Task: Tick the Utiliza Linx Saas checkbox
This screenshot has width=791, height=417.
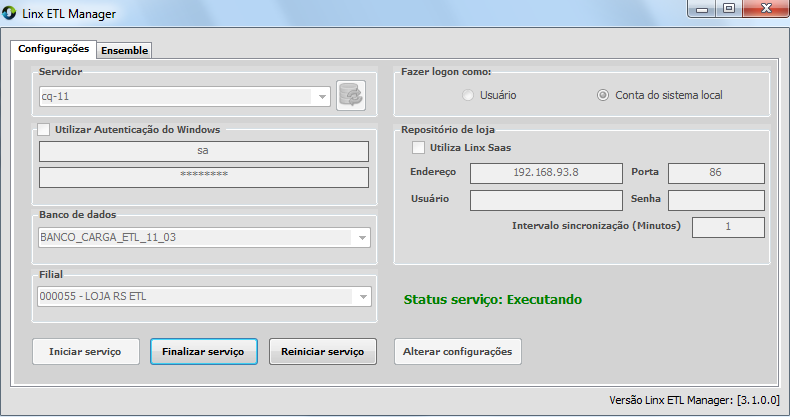Action: click(418, 148)
